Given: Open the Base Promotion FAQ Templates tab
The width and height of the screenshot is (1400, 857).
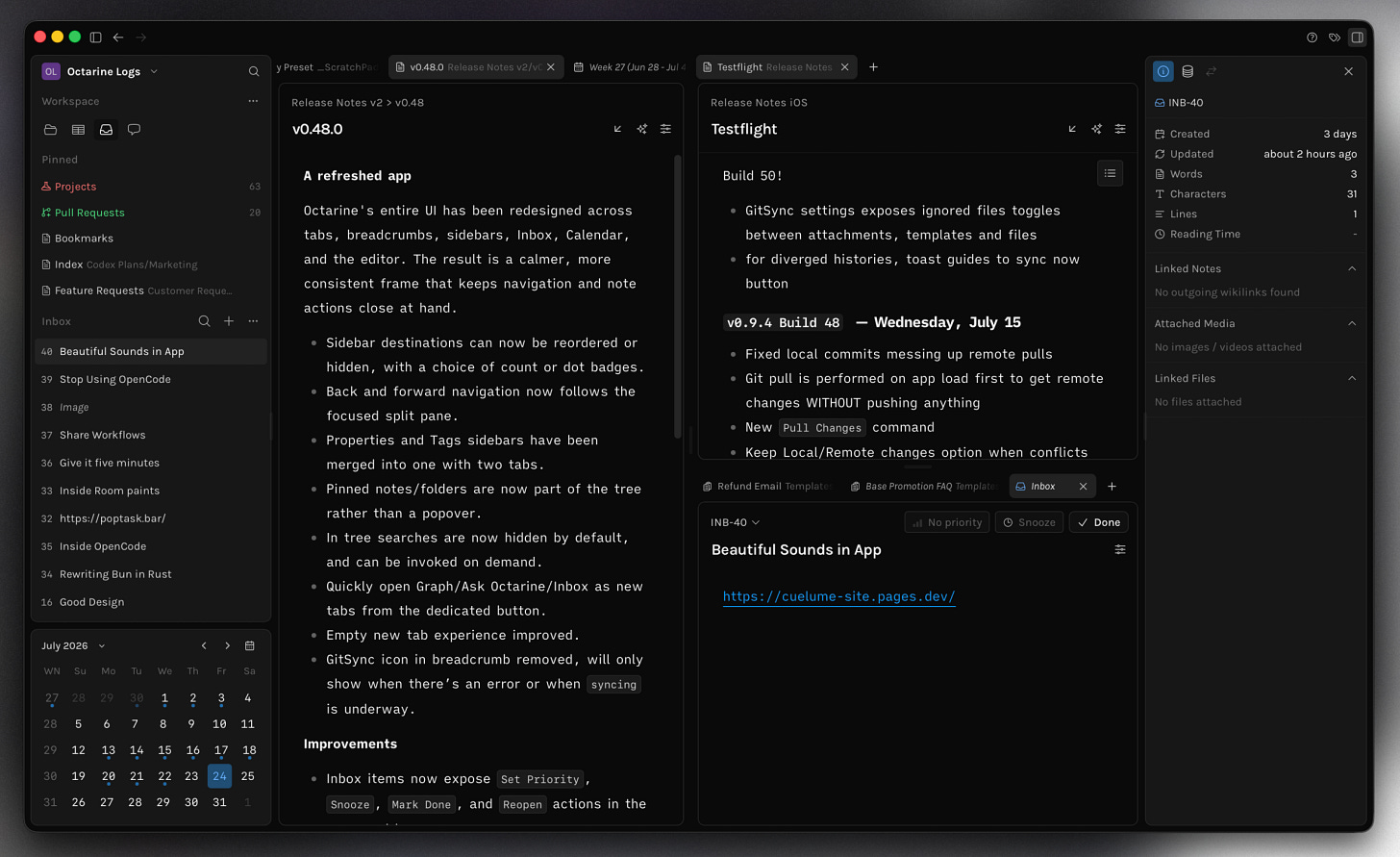Looking at the screenshot, I should (923, 487).
